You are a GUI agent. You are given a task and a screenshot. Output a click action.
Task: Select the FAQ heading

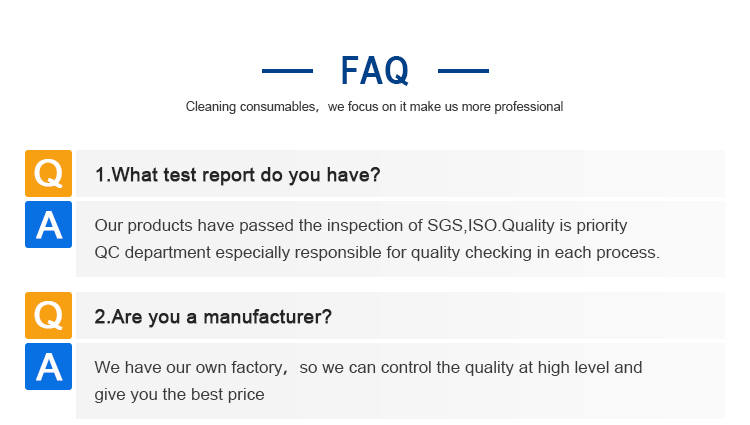pyautogui.click(x=375, y=71)
